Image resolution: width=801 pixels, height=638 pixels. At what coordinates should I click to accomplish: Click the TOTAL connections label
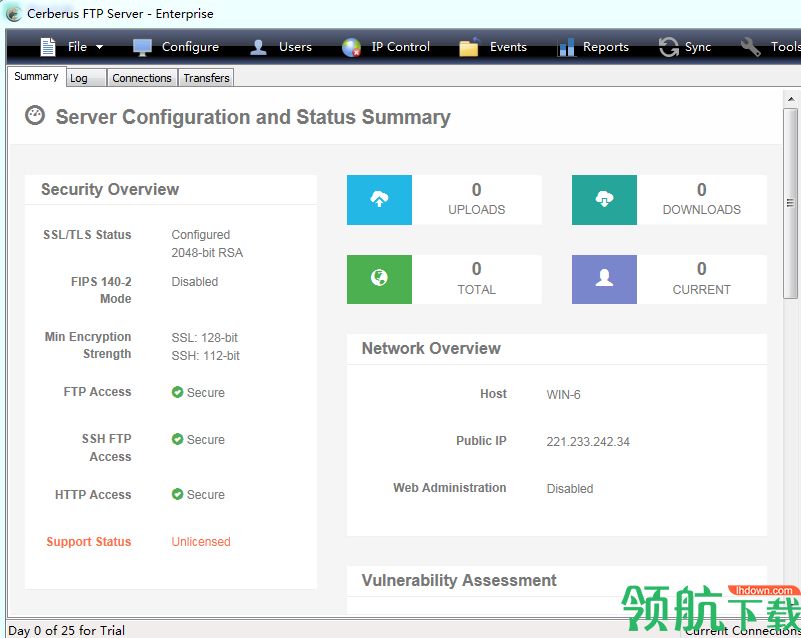click(477, 290)
